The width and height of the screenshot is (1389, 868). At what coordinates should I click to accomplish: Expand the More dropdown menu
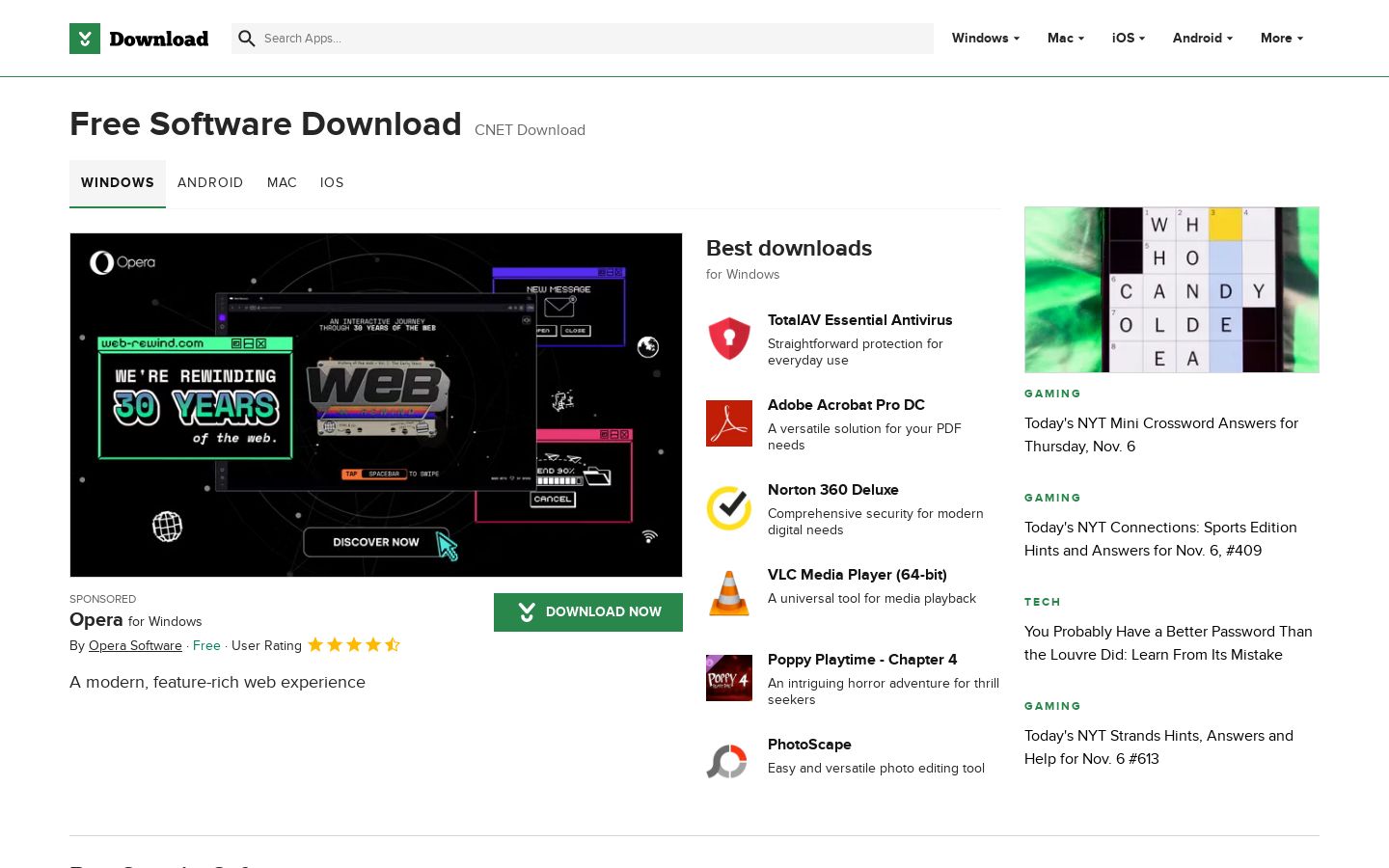[x=1282, y=39]
